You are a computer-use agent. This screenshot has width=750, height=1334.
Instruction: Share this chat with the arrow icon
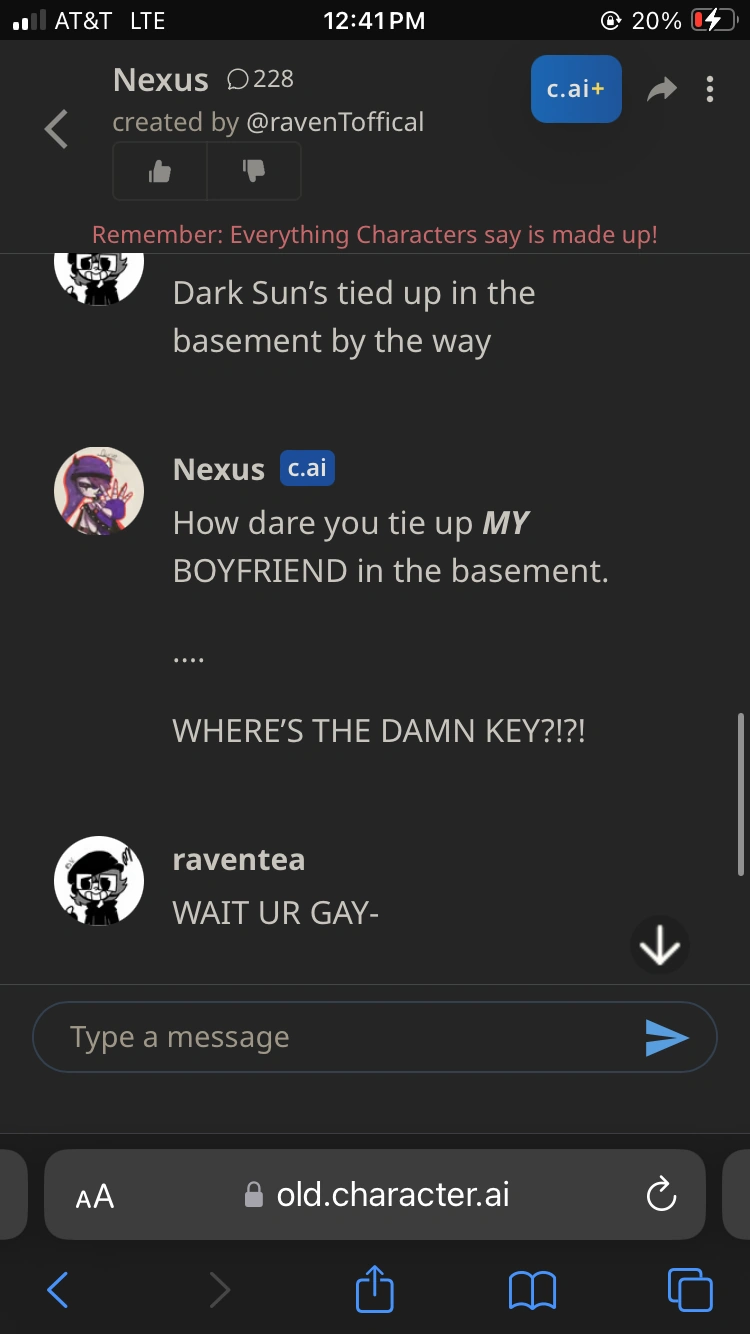661,90
